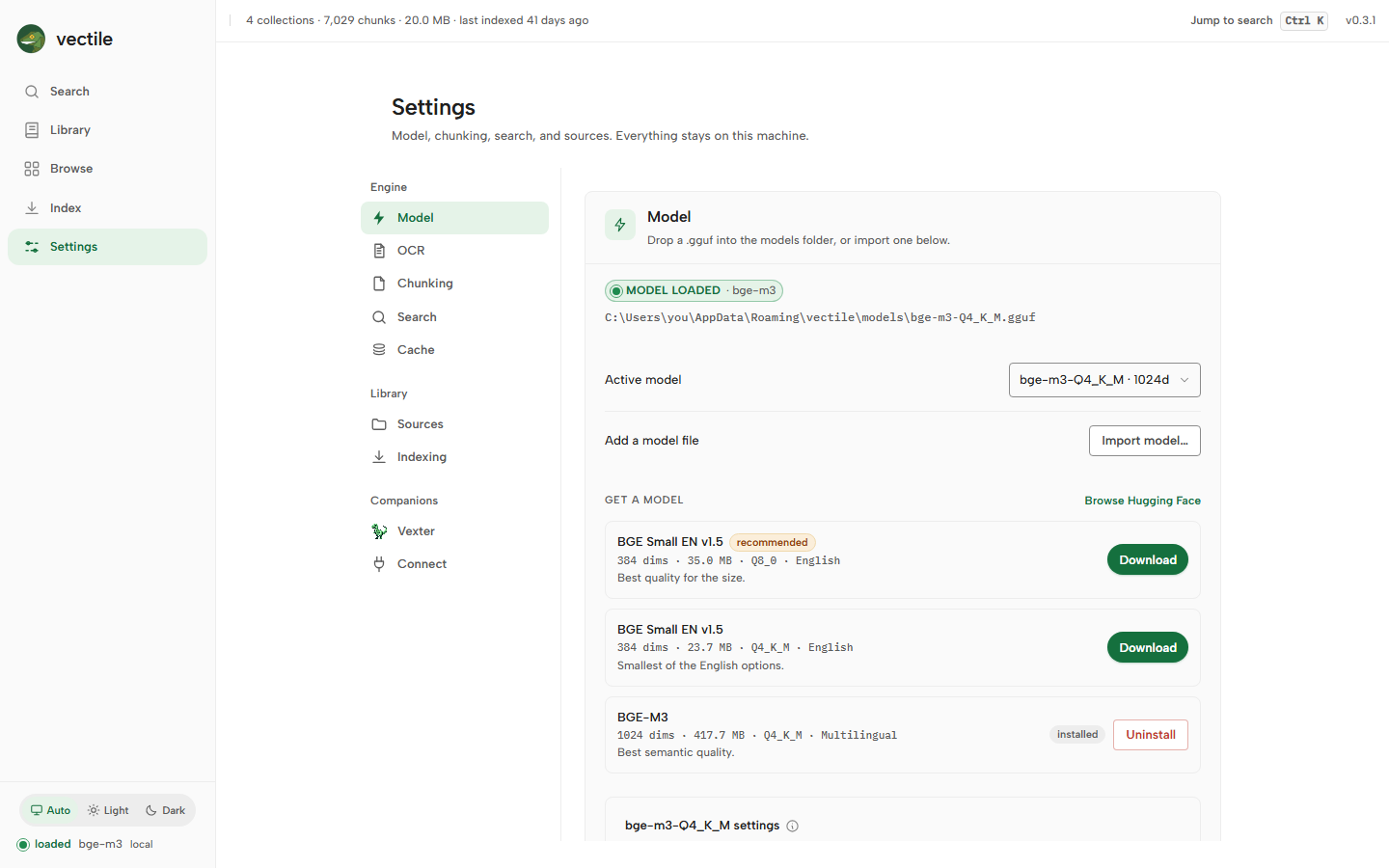Image resolution: width=1389 pixels, height=868 pixels.
Task: Open the Connect companion settings
Action: tap(454, 564)
